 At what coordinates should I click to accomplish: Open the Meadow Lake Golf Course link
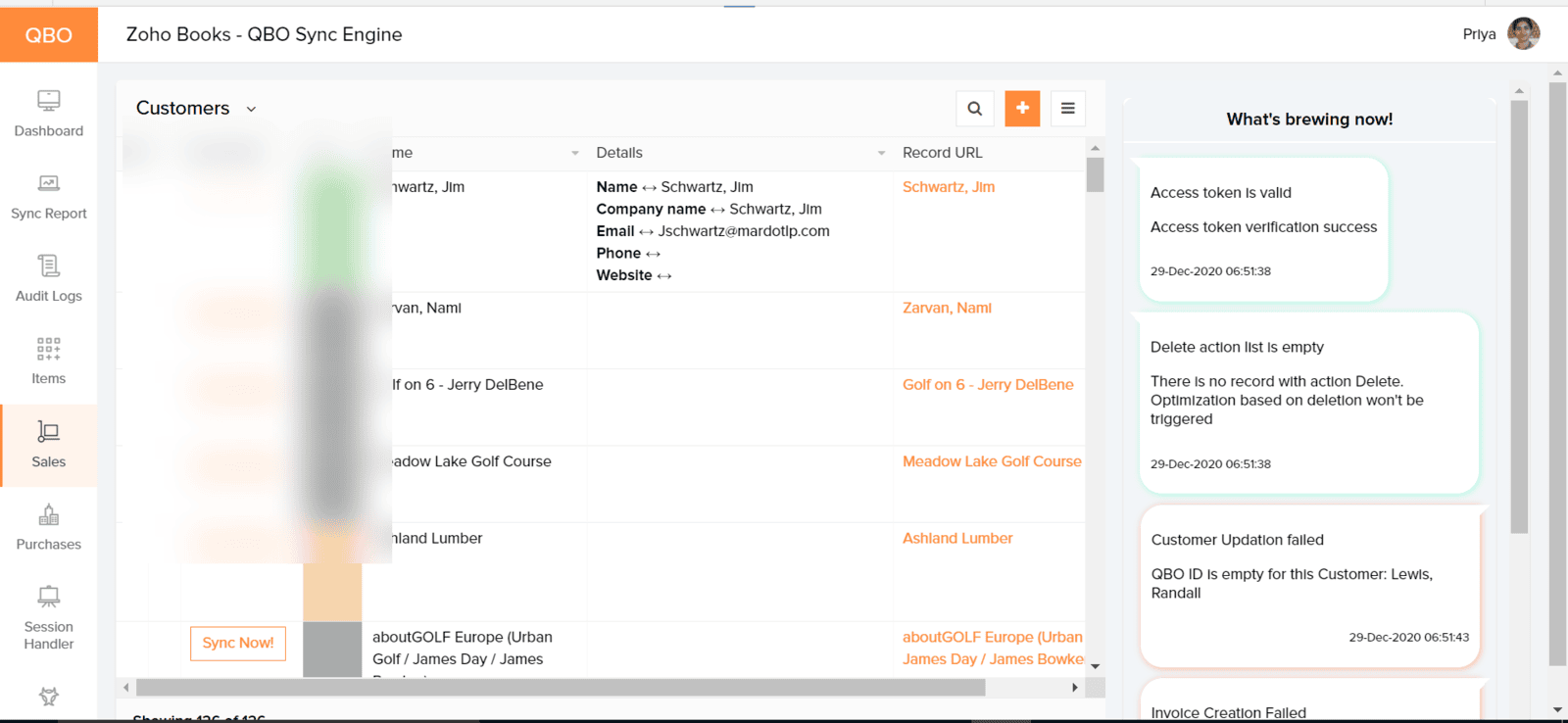tap(992, 461)
